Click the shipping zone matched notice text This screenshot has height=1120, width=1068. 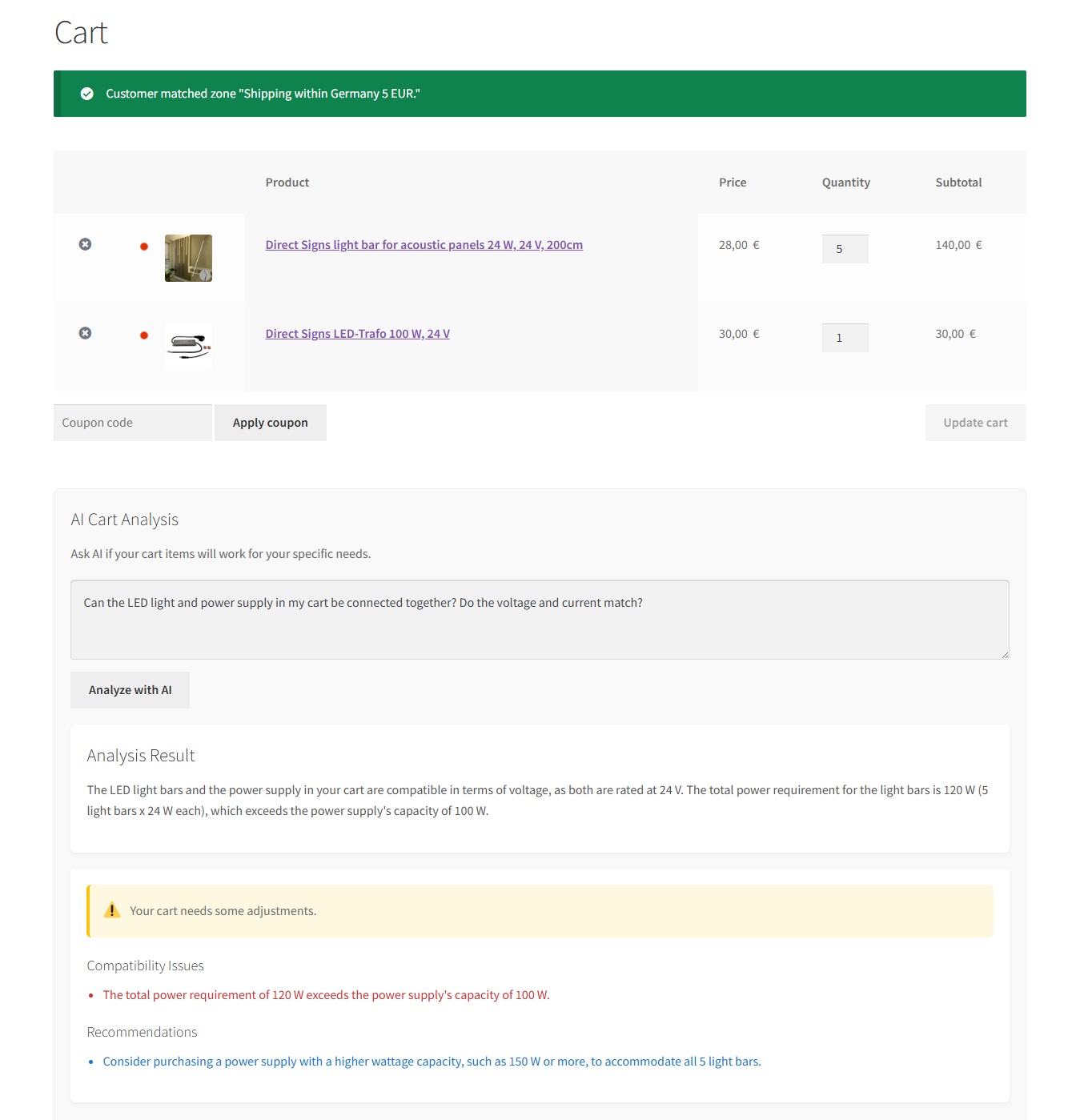click(x=263, y=94)
